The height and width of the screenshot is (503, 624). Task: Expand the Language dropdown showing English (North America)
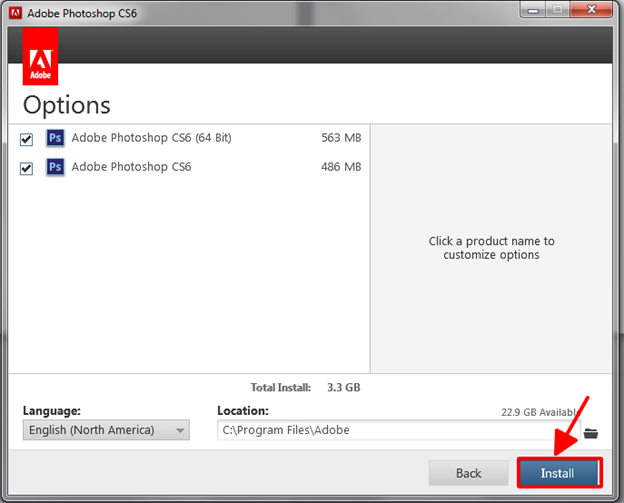[105, 431]
